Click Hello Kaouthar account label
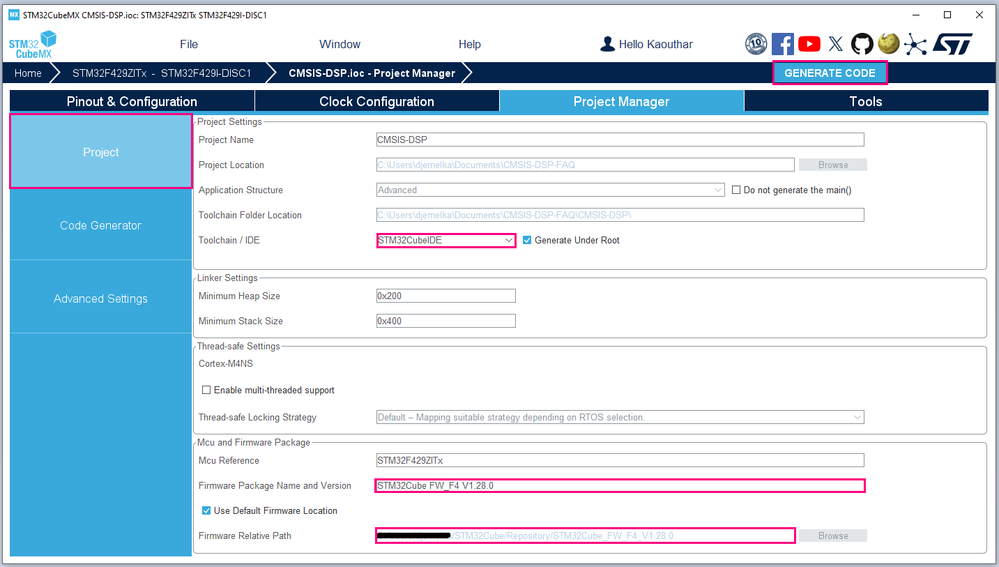The height and width of the screenshot is (567, 999). pyautogui.click(x=656, y=44)
